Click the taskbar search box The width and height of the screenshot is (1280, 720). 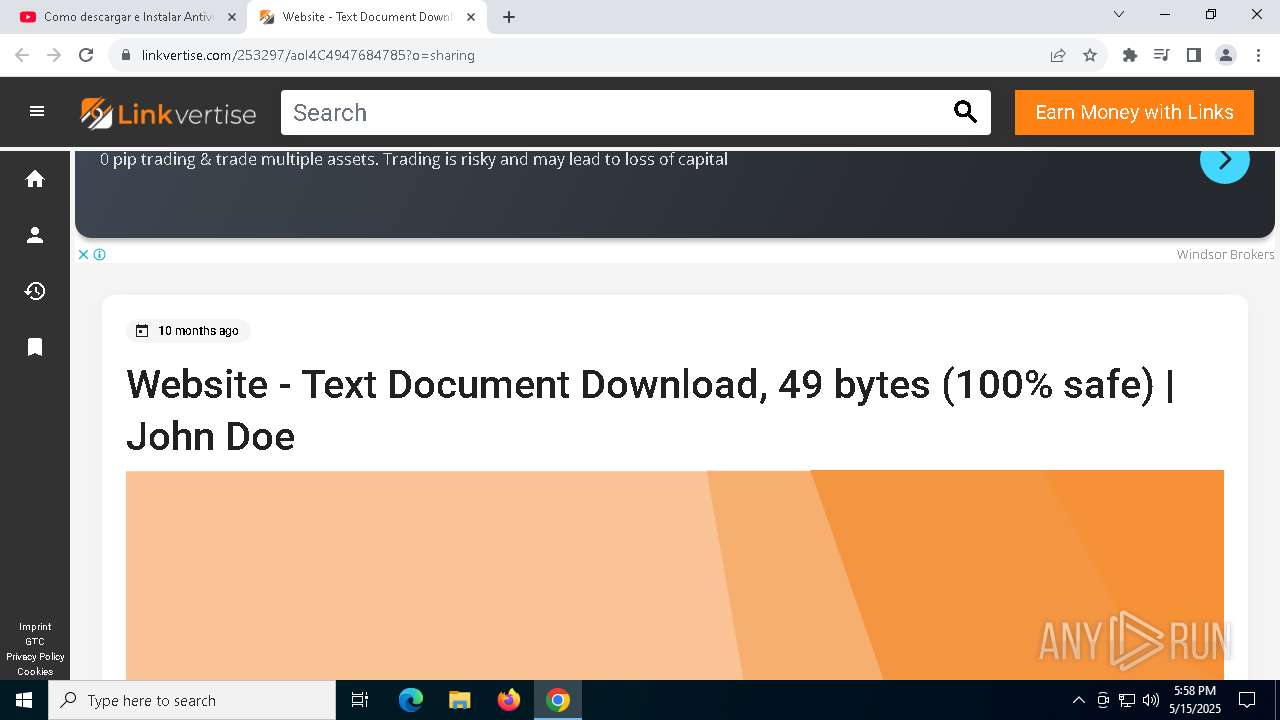pyautogui.click(x=192, y=700)
